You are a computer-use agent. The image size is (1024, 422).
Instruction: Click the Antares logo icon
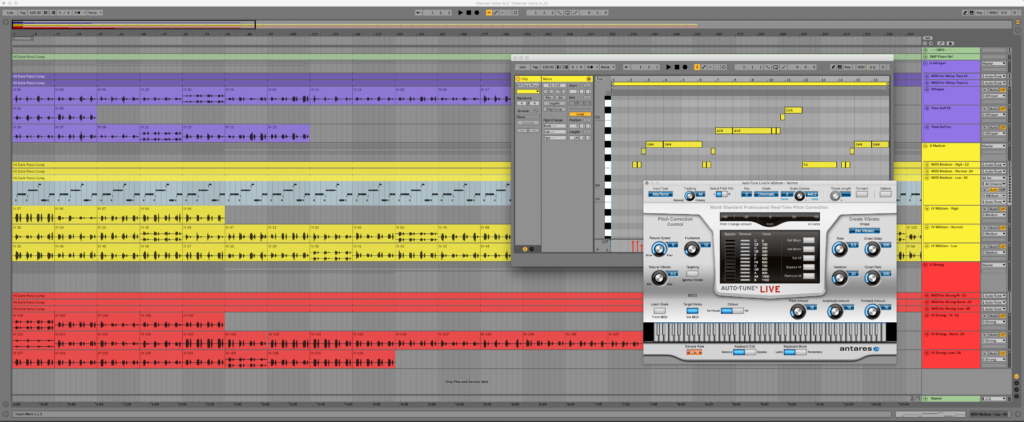click(x=876, y=349)
